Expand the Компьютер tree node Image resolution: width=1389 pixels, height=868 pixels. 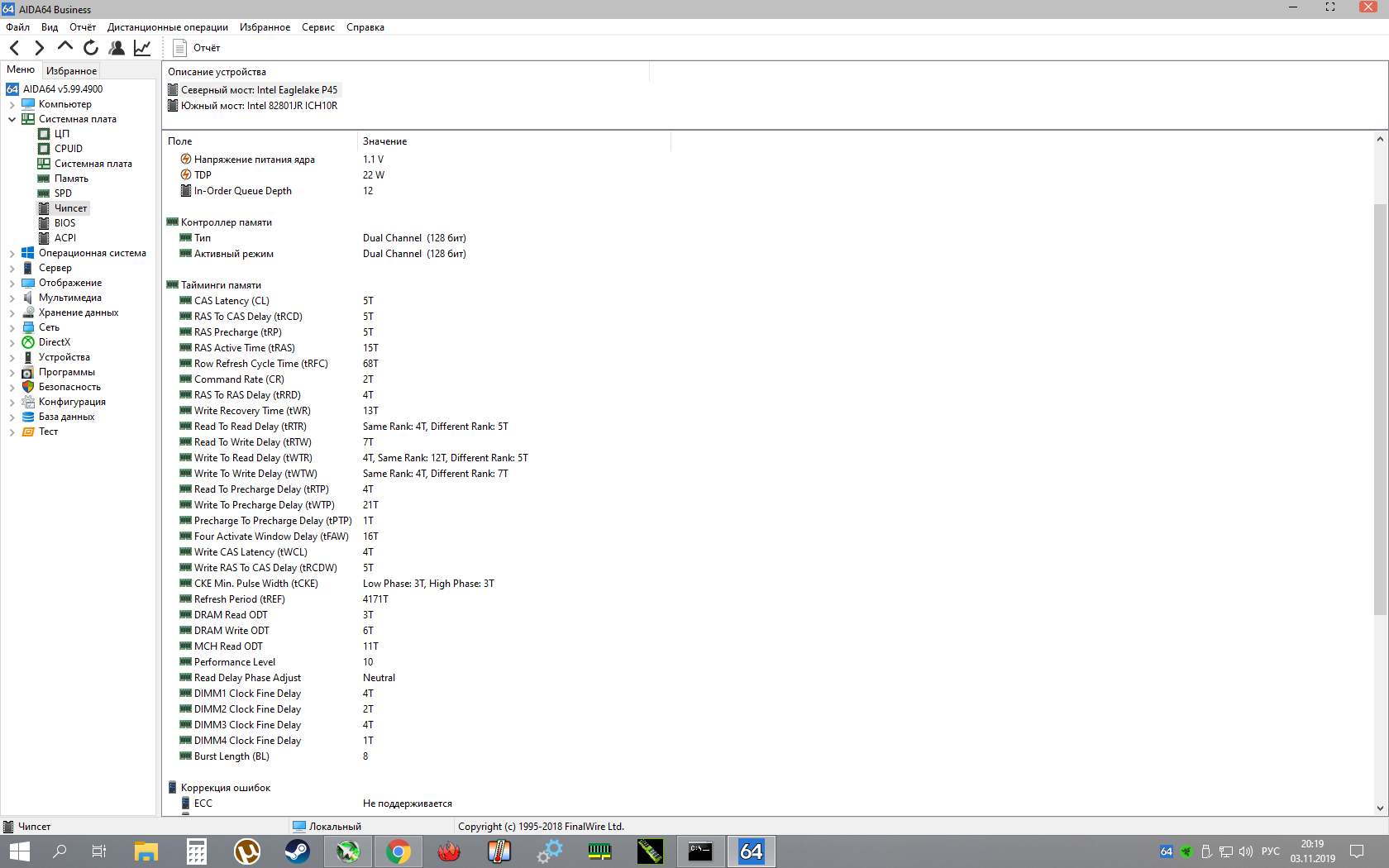12,104
